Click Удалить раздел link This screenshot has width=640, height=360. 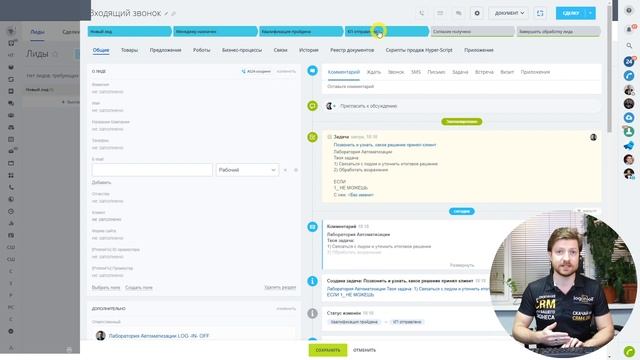click(280, 288)
